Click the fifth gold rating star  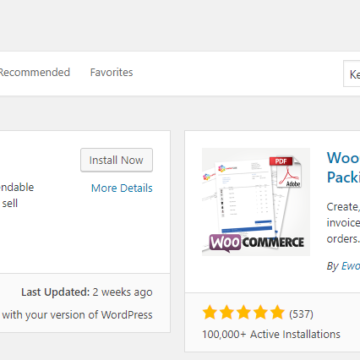[x=277, y=313]
